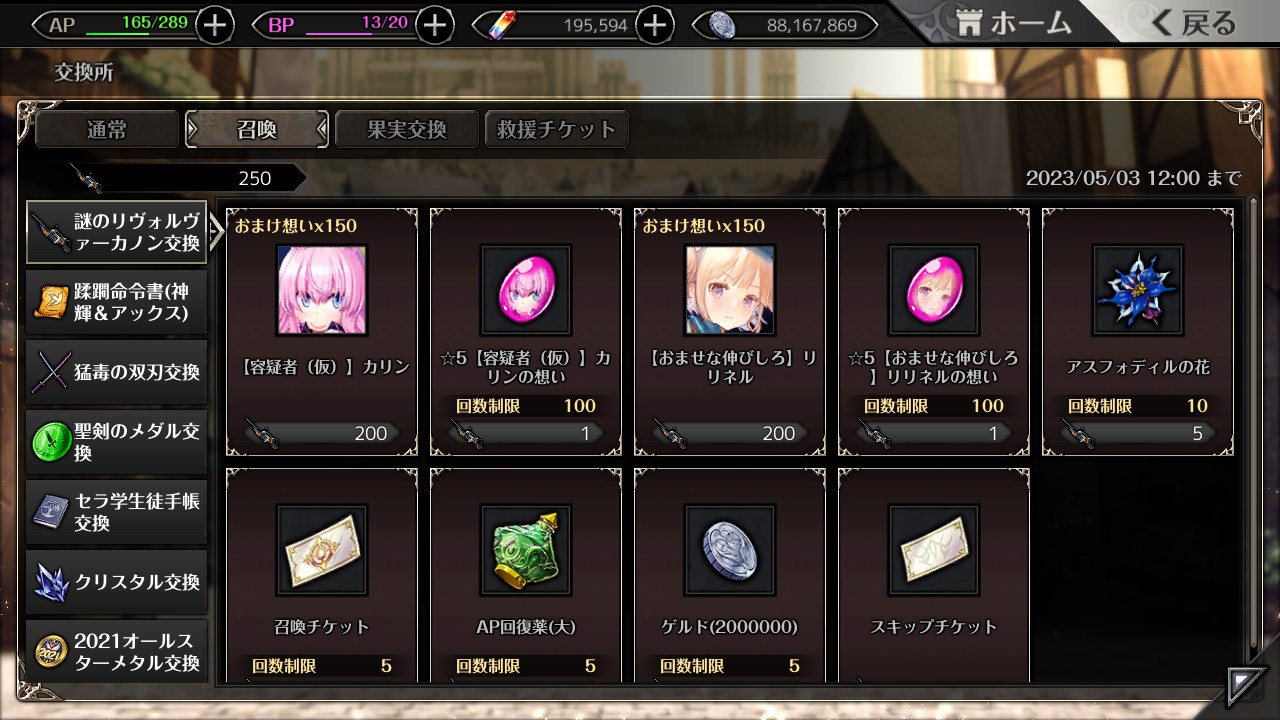Select the ゲルド(2000000) coin icon
The height and width of the screenshot is (720, 1280).
730,550
